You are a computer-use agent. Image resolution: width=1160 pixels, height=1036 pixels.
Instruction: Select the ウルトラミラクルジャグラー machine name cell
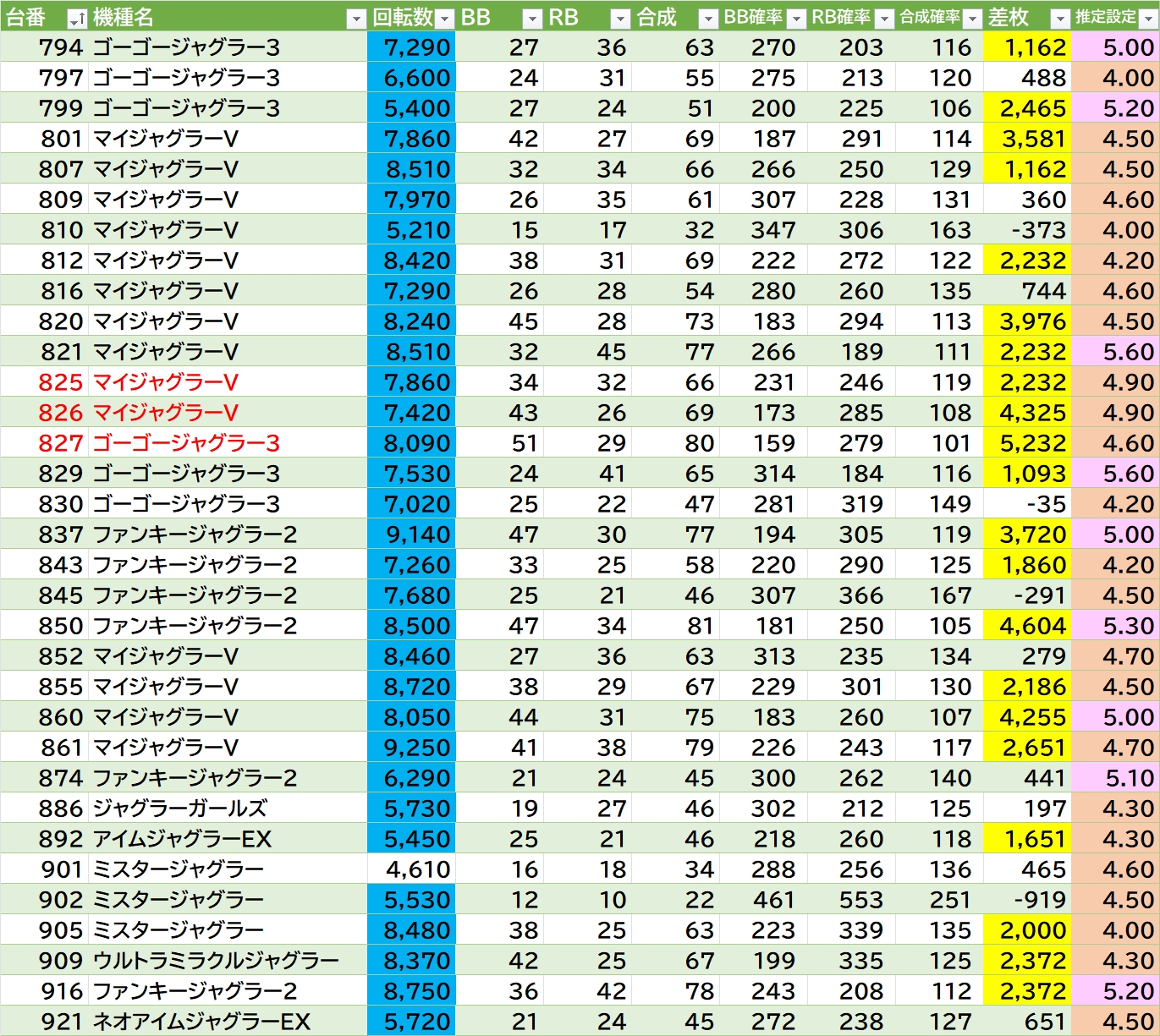coord(216,961)
